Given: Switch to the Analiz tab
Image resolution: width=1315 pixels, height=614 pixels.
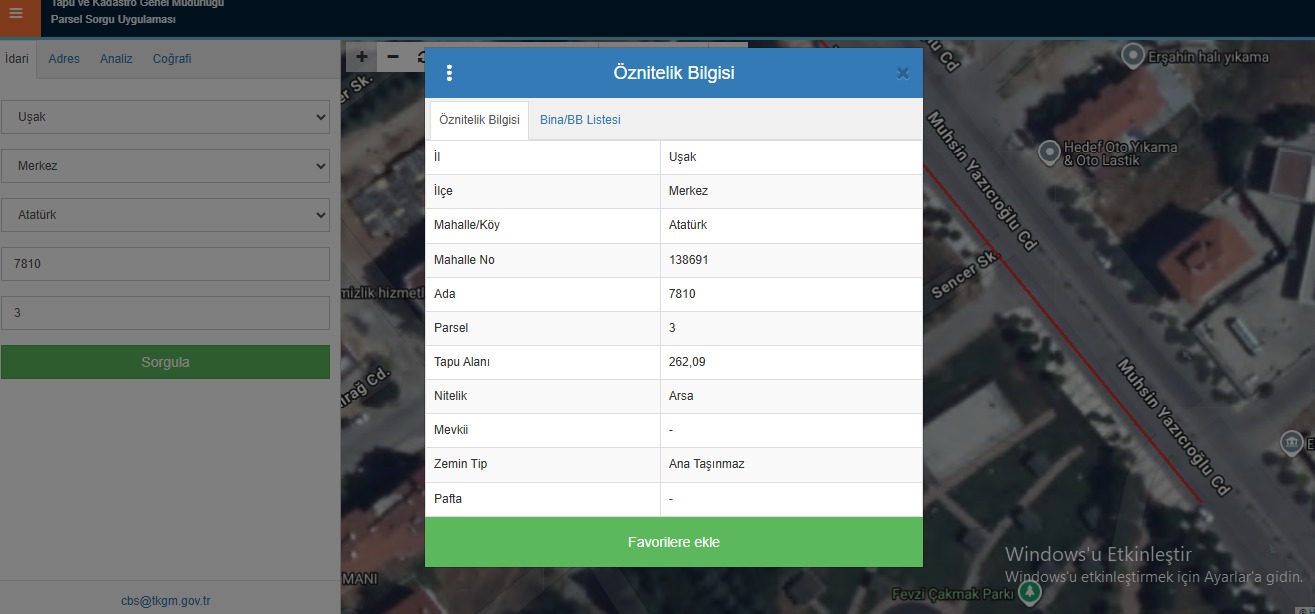Looking at the screenshot, I should pos(116,59).
